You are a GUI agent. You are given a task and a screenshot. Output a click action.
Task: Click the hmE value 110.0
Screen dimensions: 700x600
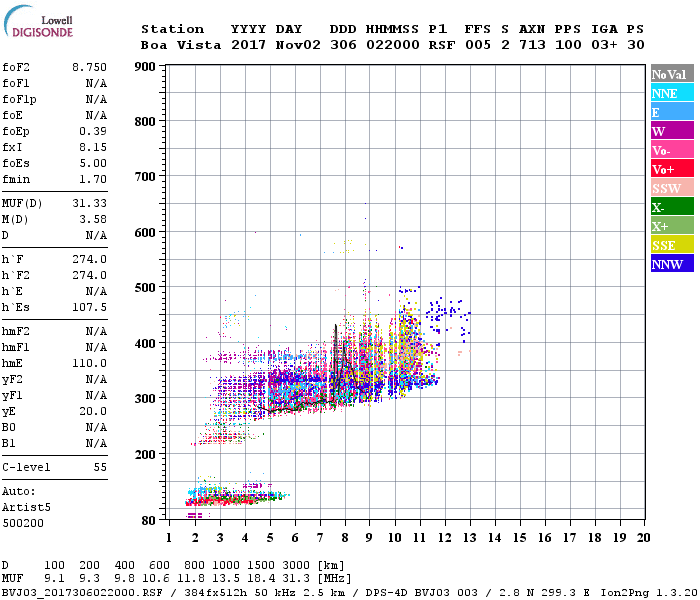(x=89, y=363)
